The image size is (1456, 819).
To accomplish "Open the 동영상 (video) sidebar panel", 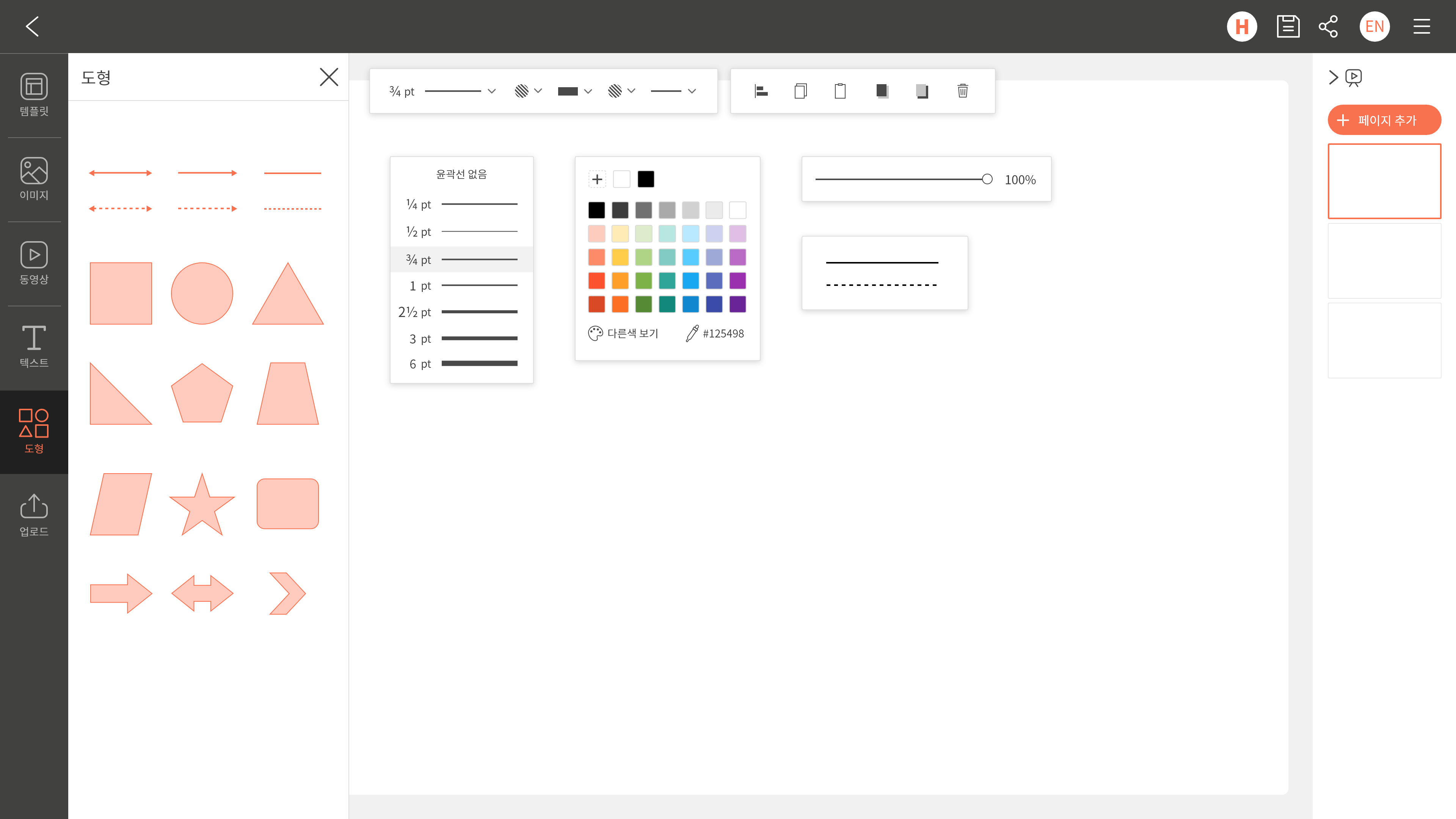I will pyautogui.click(x=34, y=264).
